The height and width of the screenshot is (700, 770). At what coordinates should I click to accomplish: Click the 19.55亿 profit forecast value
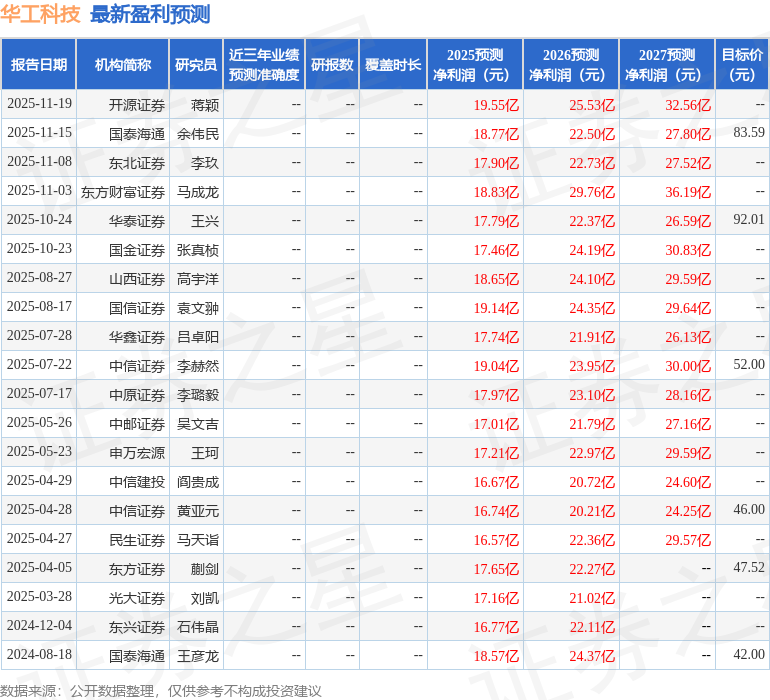click(x=496, y=104)
